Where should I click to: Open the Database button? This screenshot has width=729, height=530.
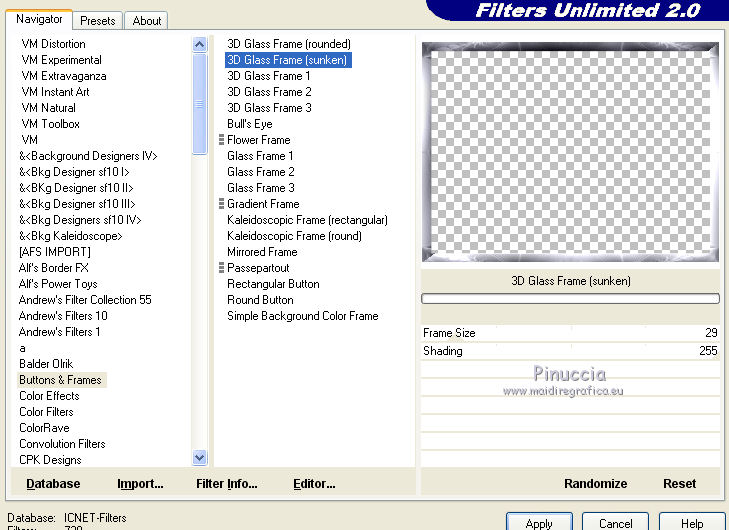tap(53, 484)
